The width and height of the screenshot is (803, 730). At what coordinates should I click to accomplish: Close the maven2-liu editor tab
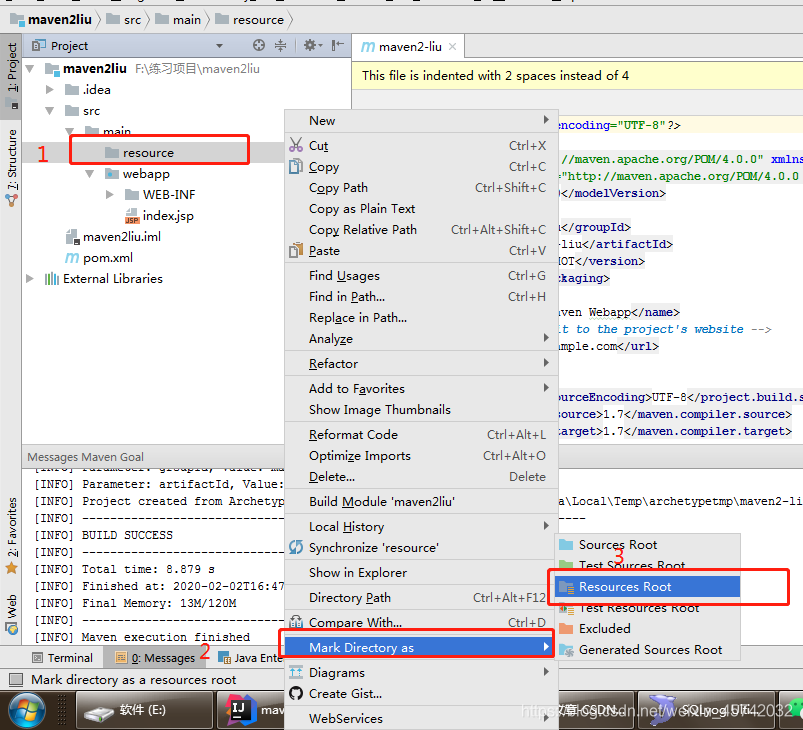point(453,47)
